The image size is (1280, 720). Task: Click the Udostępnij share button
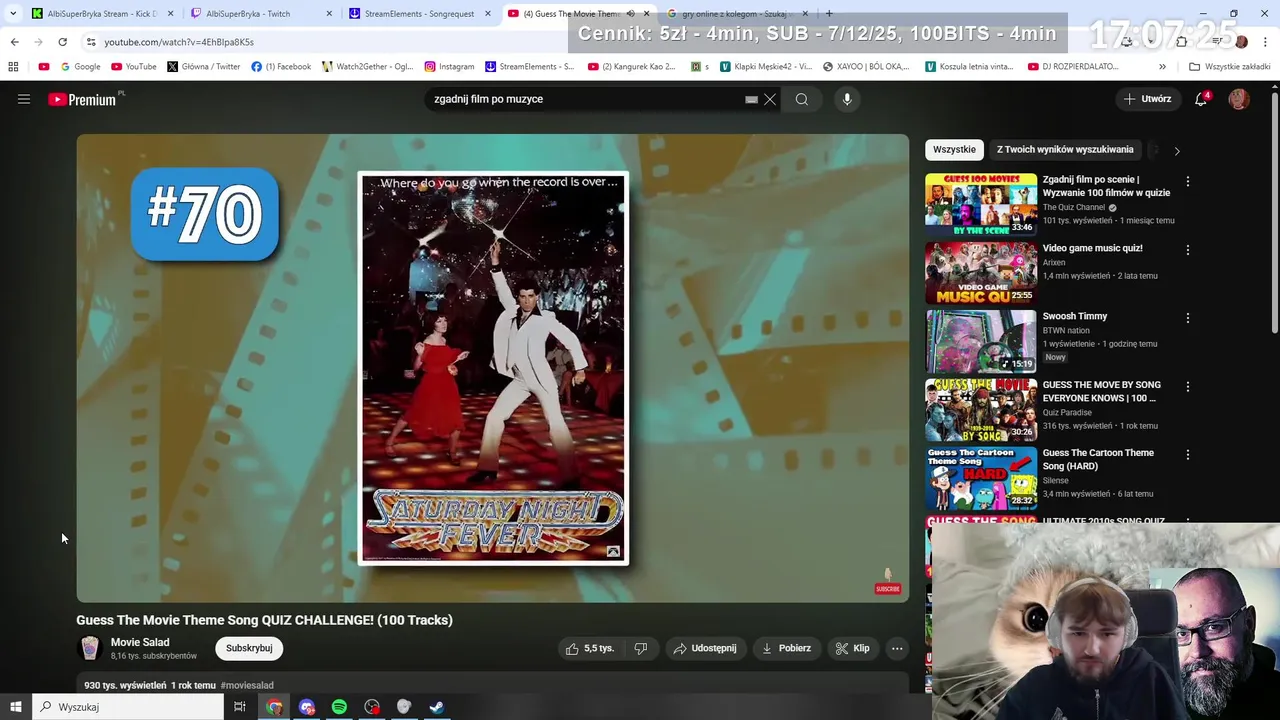[705, 648]
